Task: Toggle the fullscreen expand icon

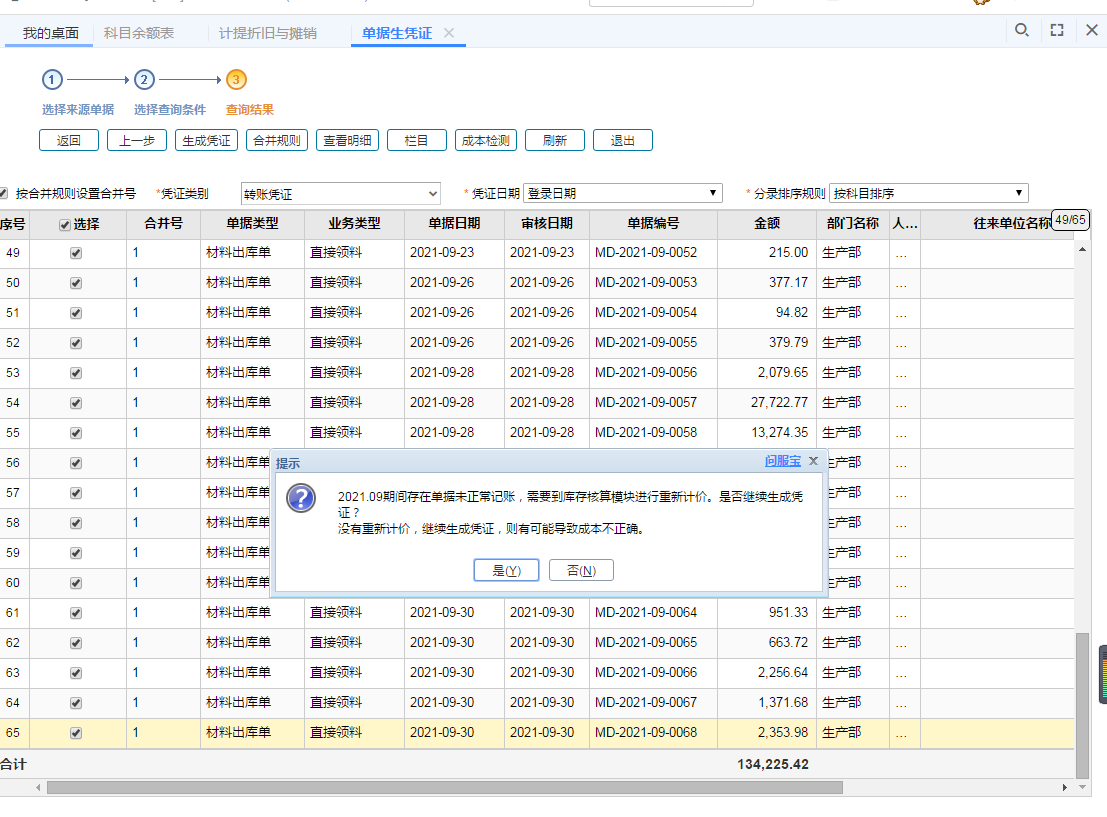Action: click(x=1057, y=30)
